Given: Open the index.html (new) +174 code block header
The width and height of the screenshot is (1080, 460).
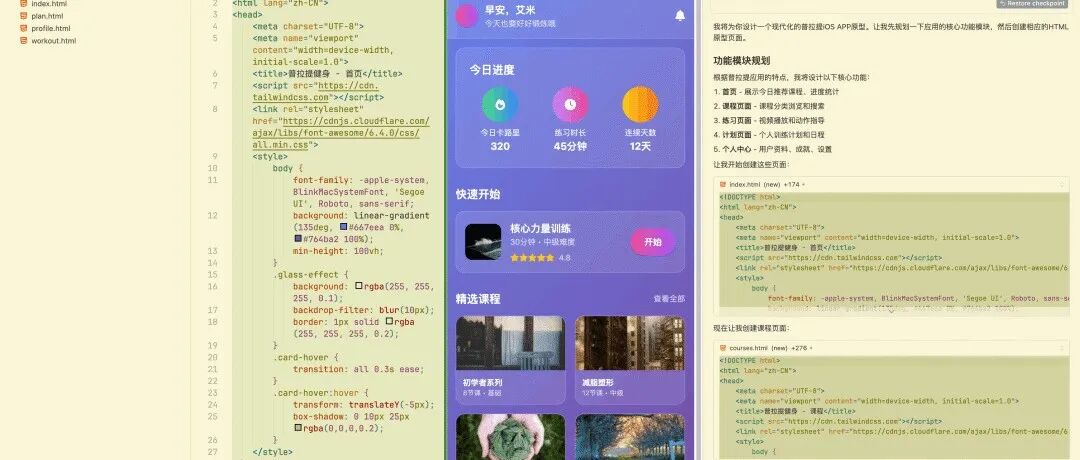Looking at the screenshot, I should [x=891, y=185].
